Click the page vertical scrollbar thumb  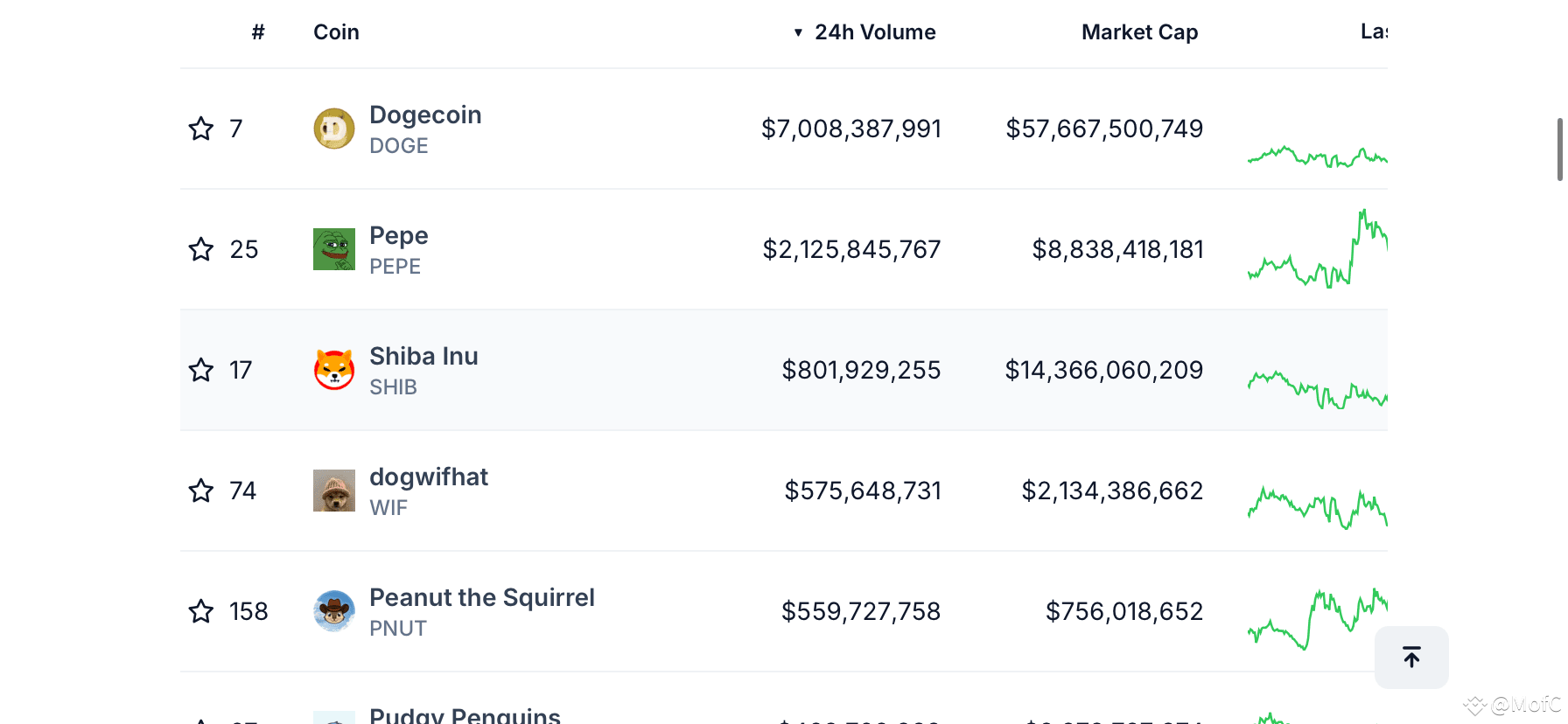[1560, 150]
